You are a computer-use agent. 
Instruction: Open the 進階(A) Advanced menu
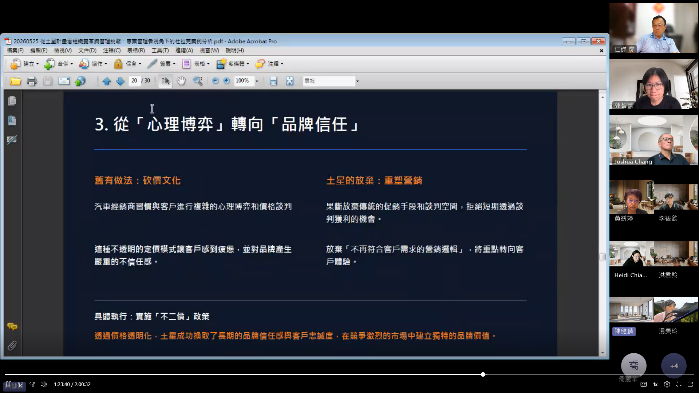[184, 50]
